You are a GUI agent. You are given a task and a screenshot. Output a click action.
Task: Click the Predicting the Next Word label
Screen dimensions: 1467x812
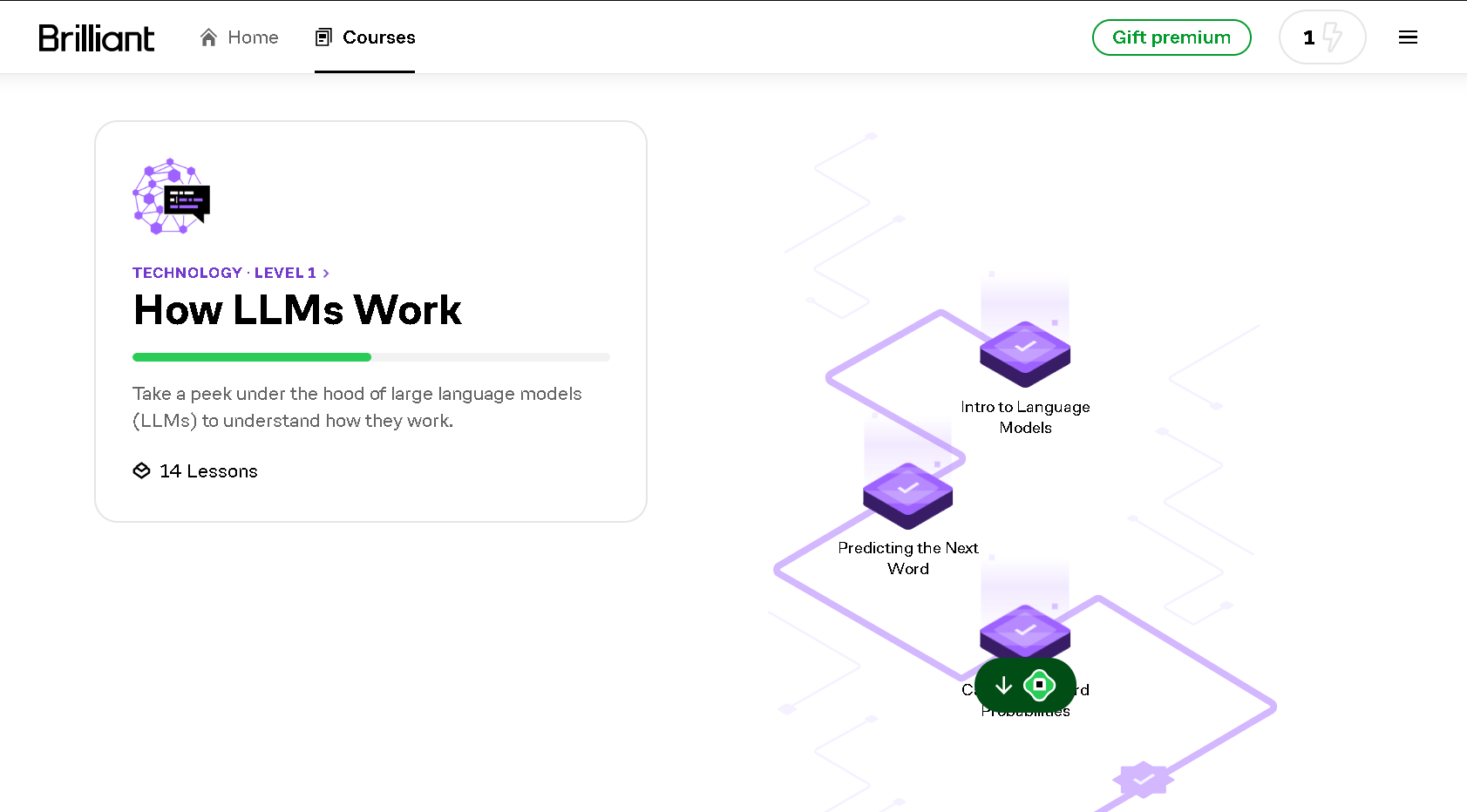coord(908,558)
